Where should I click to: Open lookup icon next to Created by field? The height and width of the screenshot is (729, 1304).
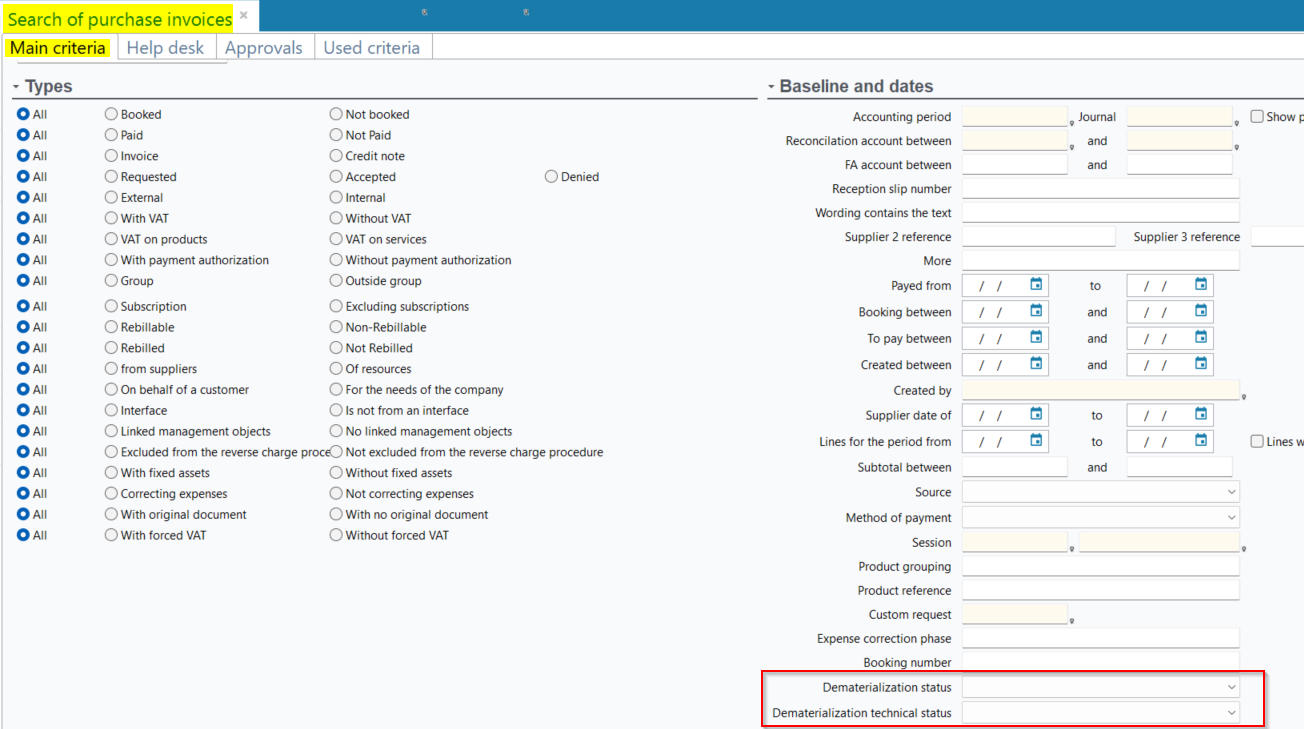(x=1244, y=397)
